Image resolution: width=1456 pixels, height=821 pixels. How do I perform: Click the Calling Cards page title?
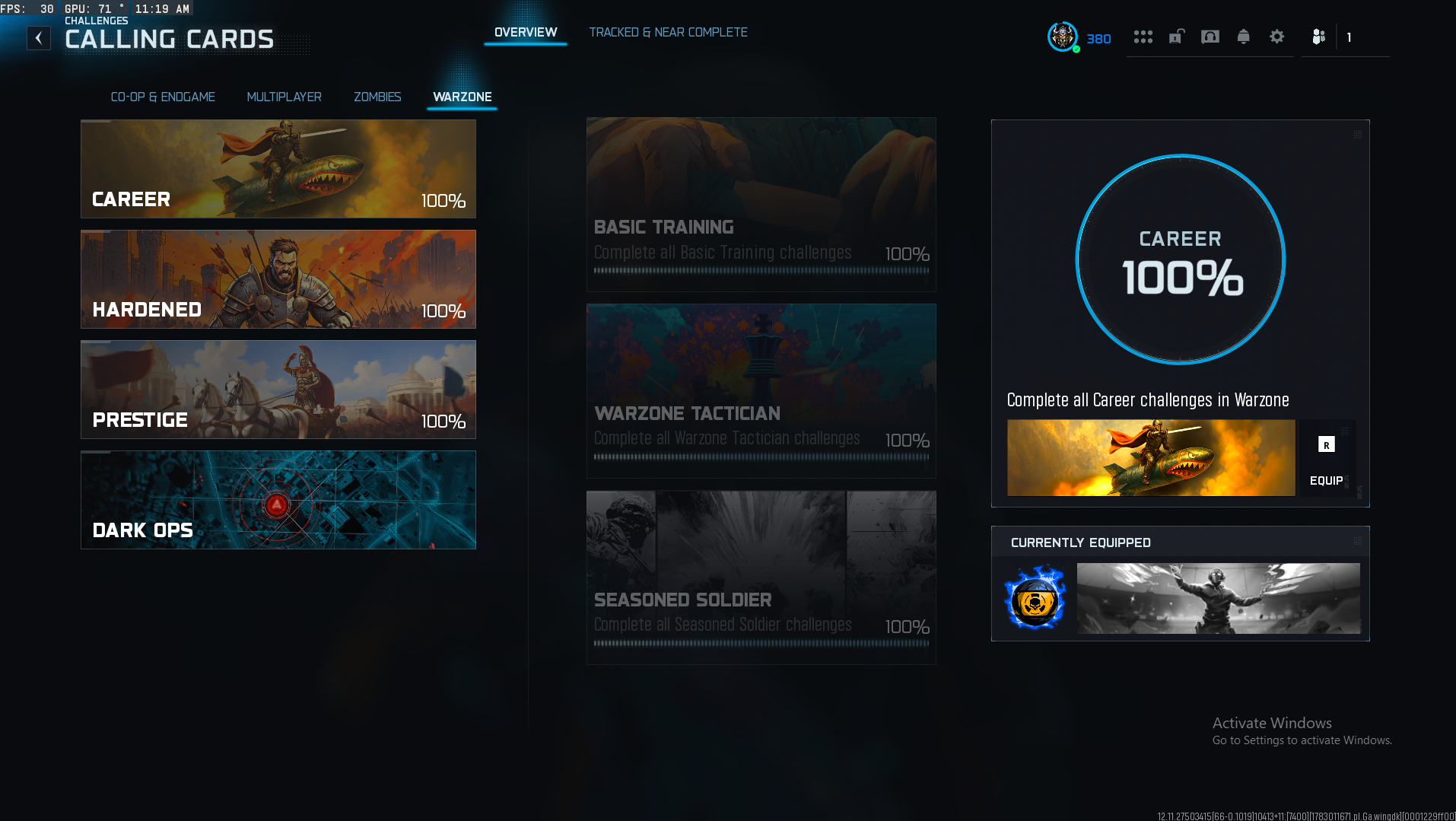click(169, 40)
